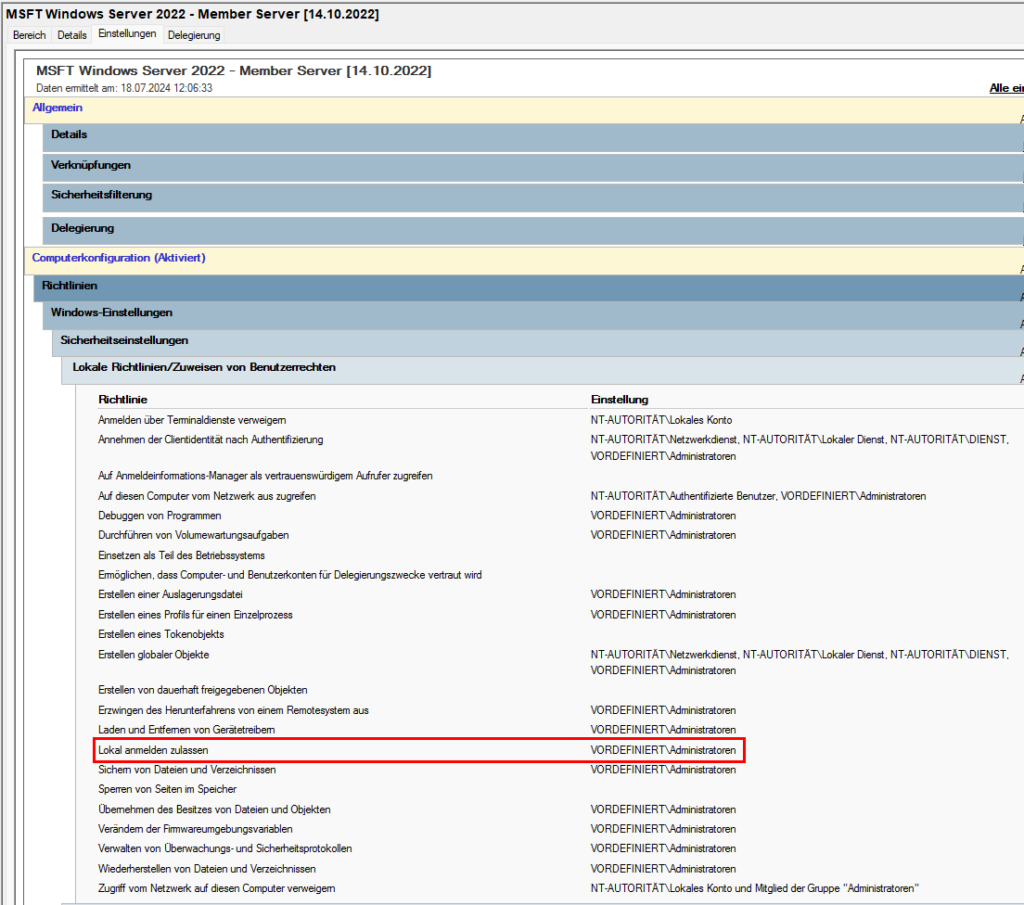This screenshot has width=1024, height=905.
Task: Click 'Einsetzen als Teil des Betriebssystems'
Action: (x=182, y=555)
